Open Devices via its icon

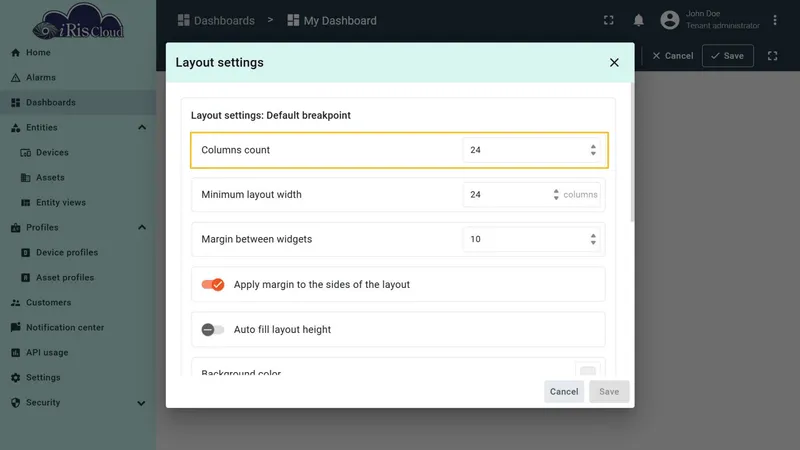tap(26, 153)
